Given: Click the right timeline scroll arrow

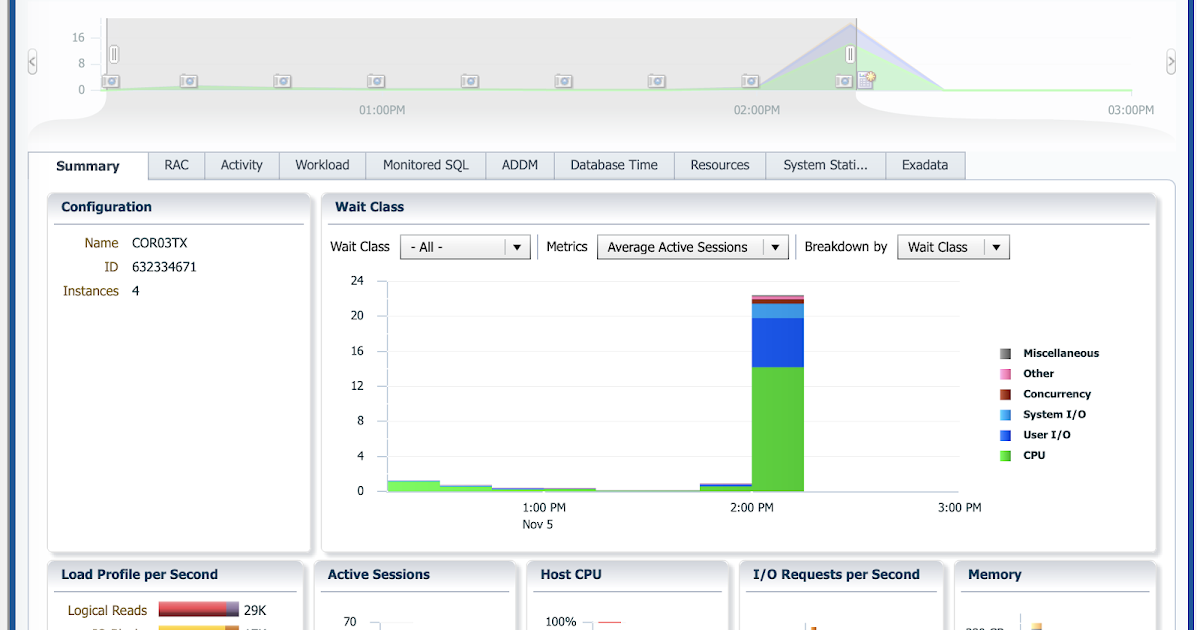Looking at the screenshot, I should click(x=1170, y=61).
